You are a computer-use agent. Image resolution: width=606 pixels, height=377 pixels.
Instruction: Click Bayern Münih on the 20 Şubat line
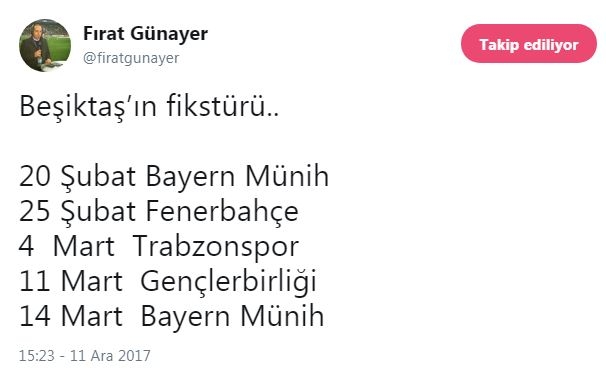[x=237, y=177]
